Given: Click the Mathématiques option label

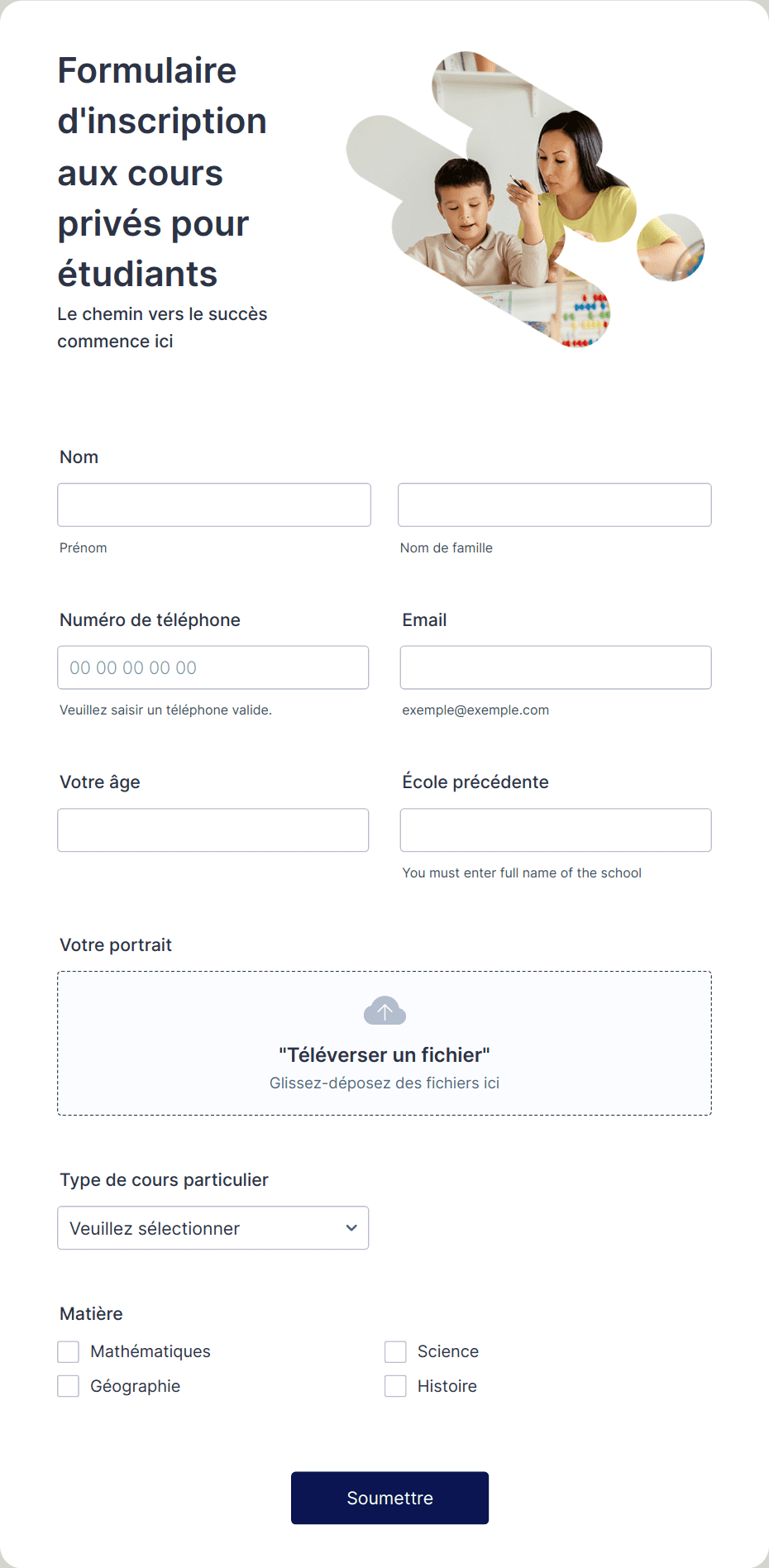Looking at the screenshot, I should pyautogui.click(x=150, y=1351).
